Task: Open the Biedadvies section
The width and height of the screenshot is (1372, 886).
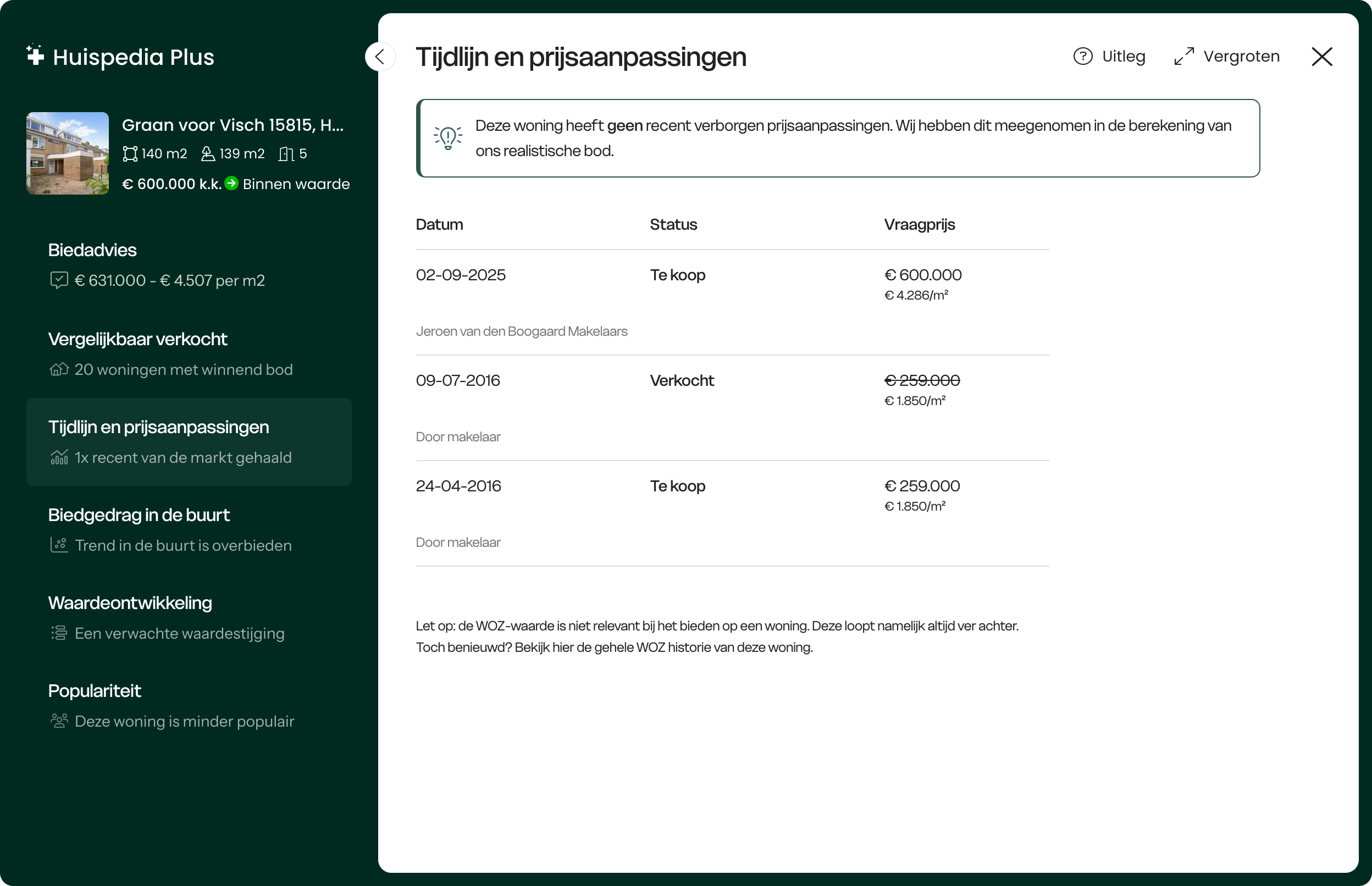Action: coord(92,250)
